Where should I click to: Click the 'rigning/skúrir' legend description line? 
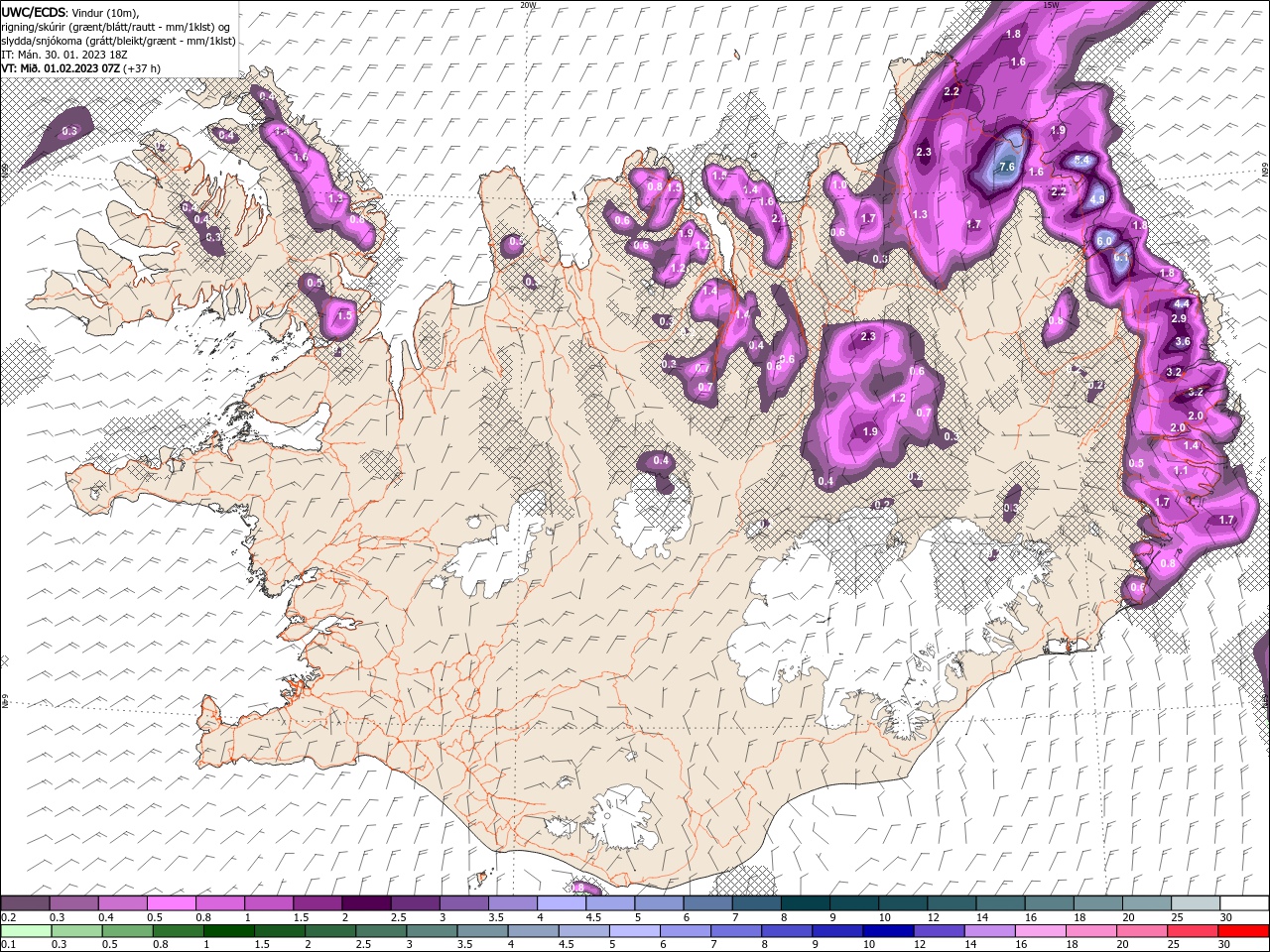(117, 27)
